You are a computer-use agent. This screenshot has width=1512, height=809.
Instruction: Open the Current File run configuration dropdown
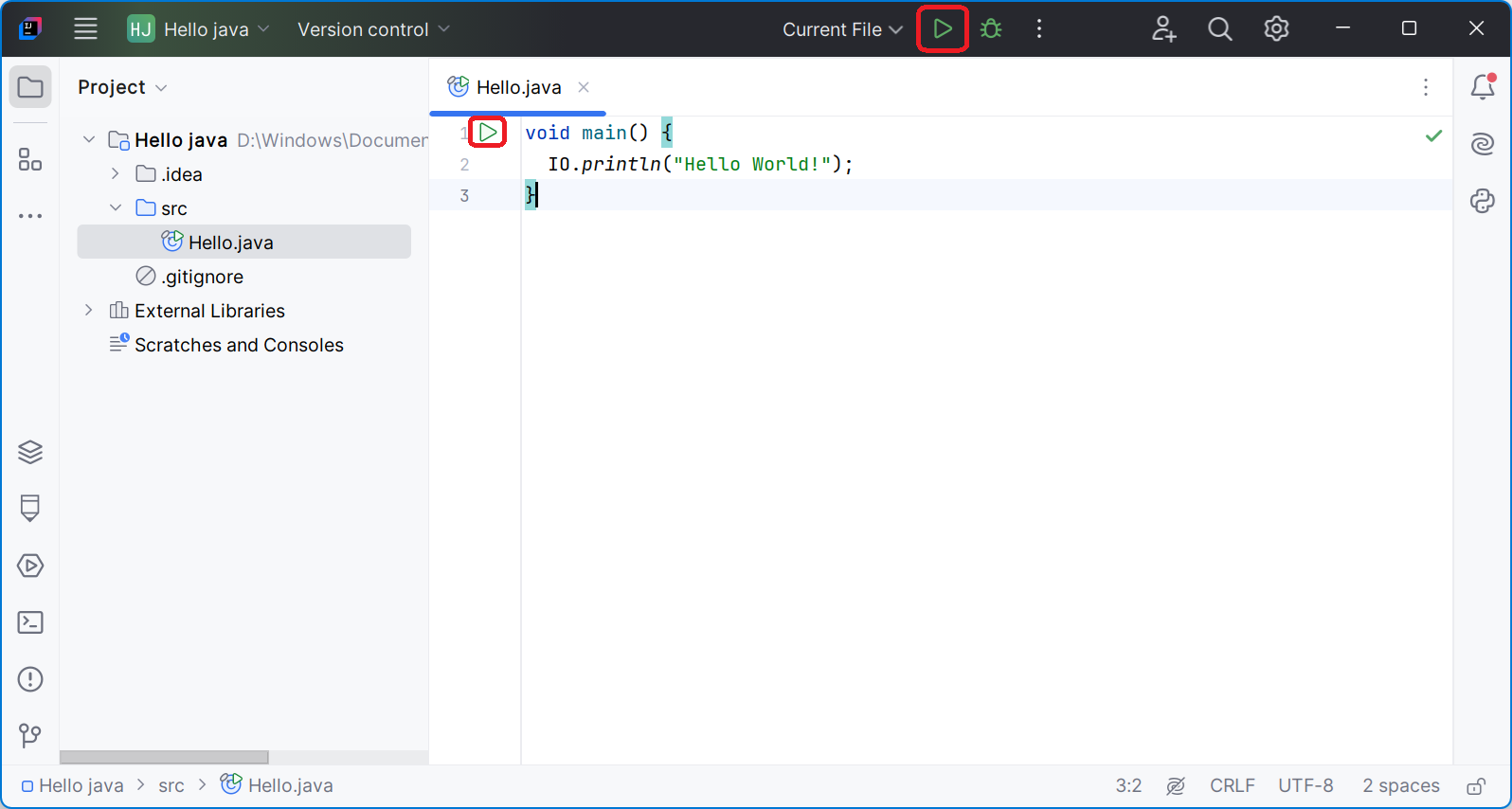pos(841,29)
